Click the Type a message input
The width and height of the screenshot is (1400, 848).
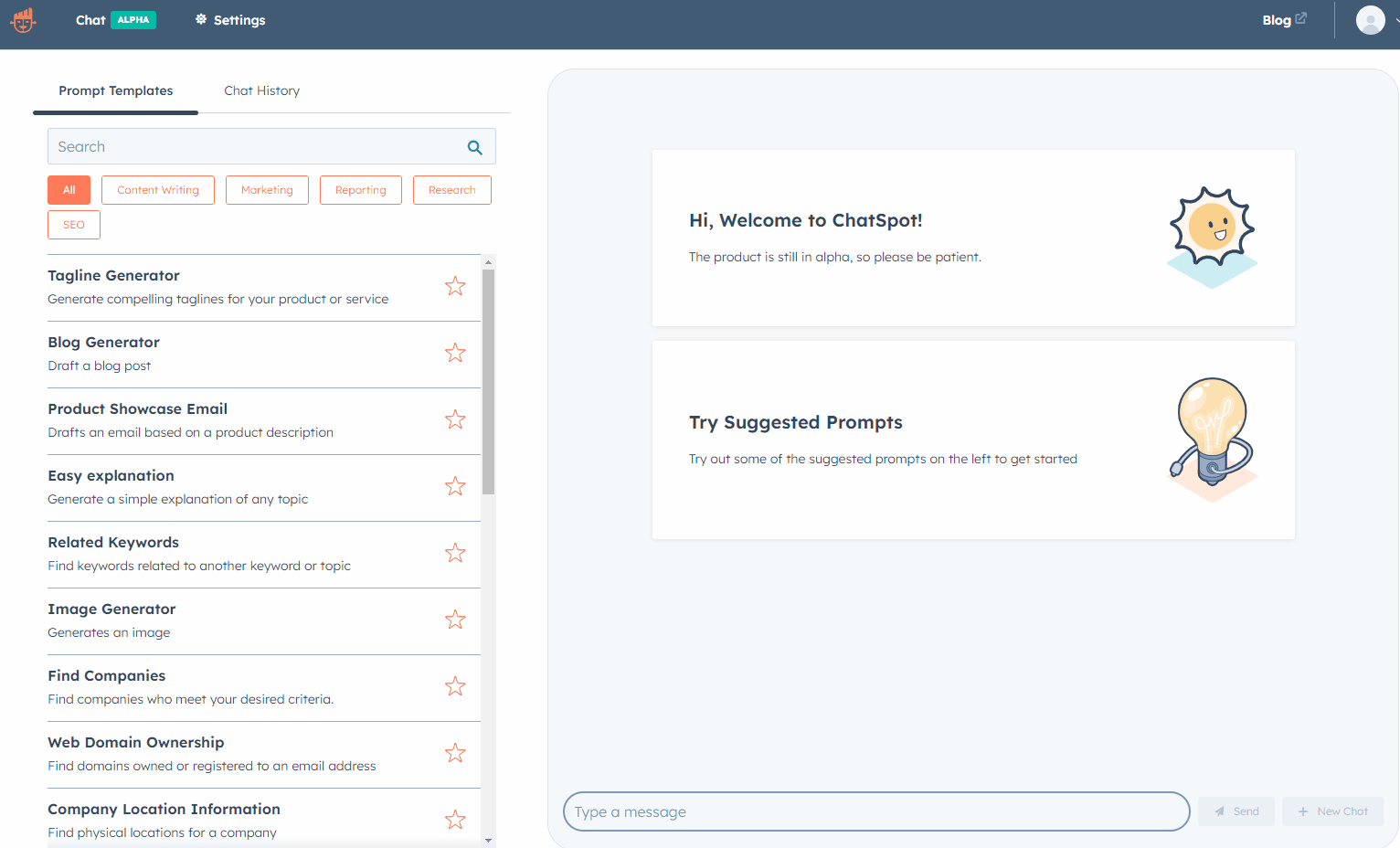click(876, 811)
